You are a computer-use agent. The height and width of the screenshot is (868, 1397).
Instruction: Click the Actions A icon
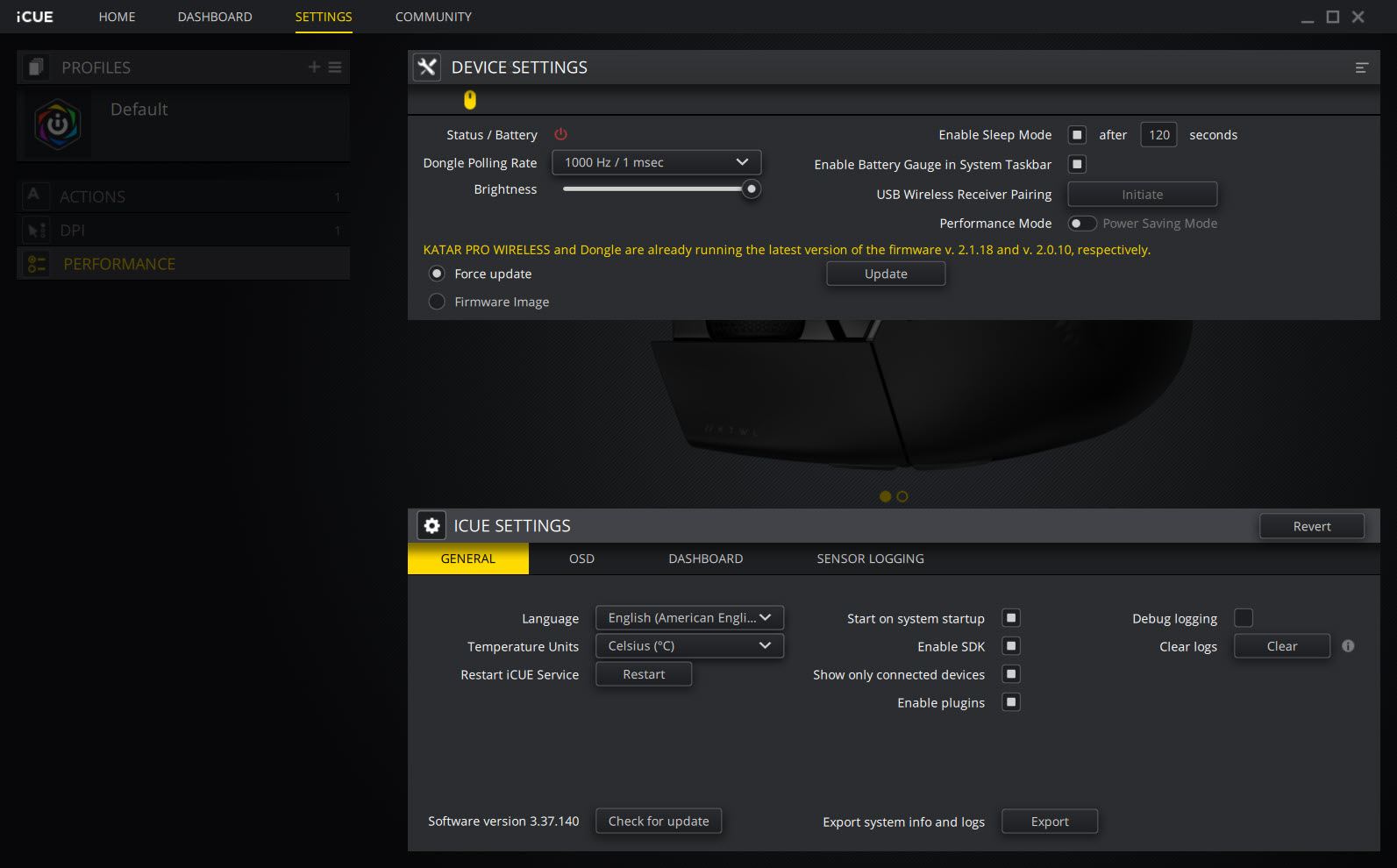[x=33, y=195]
